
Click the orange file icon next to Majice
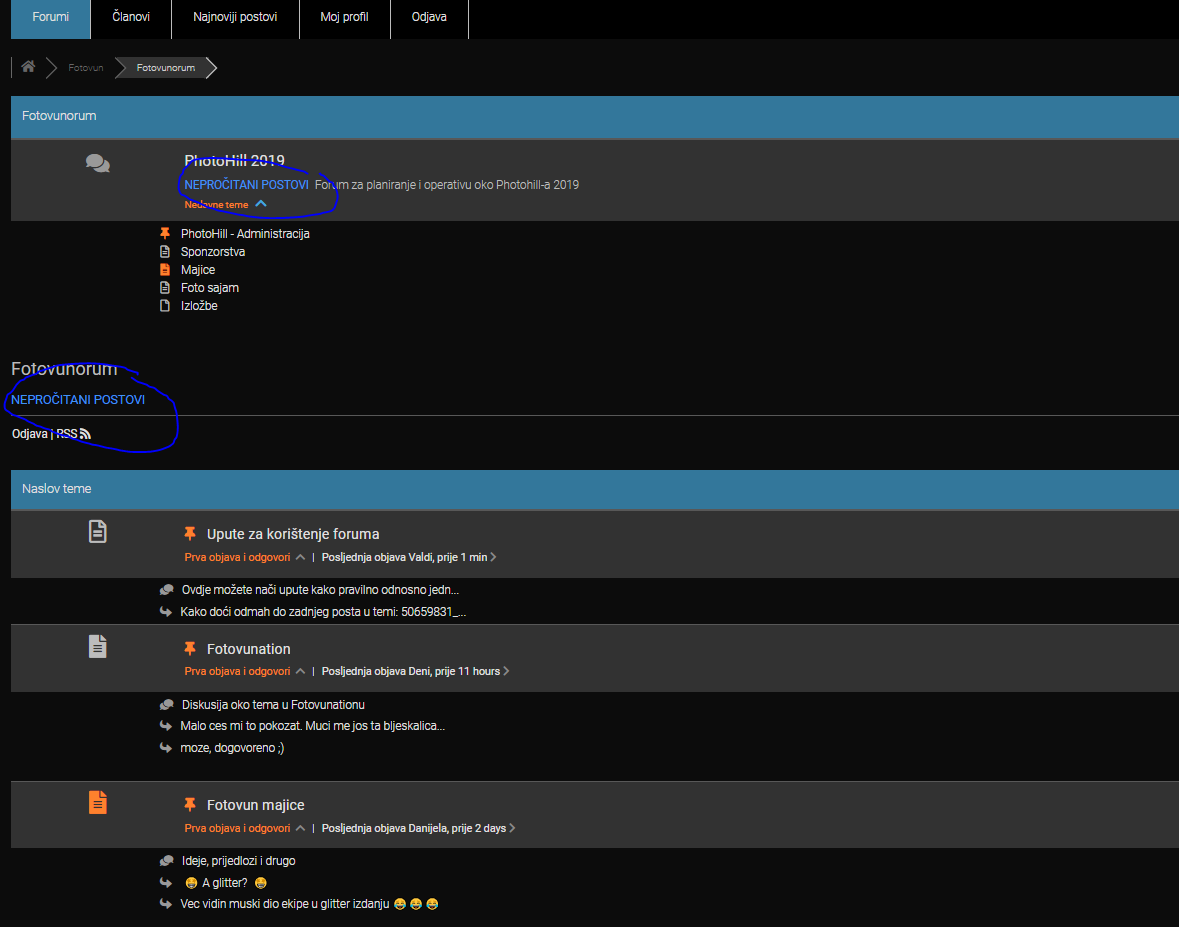165,270
